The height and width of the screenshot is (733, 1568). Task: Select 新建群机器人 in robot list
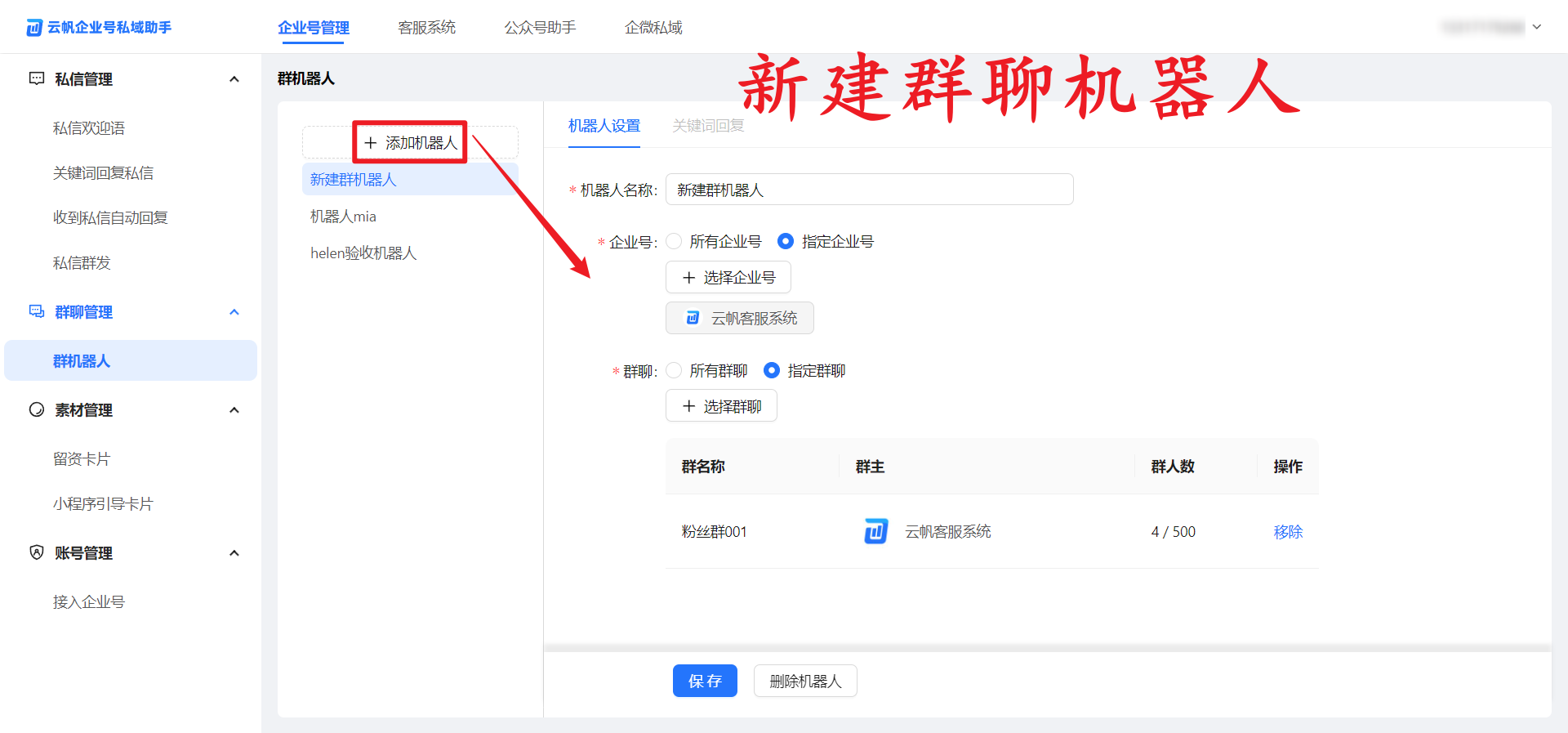click(410, 179)
